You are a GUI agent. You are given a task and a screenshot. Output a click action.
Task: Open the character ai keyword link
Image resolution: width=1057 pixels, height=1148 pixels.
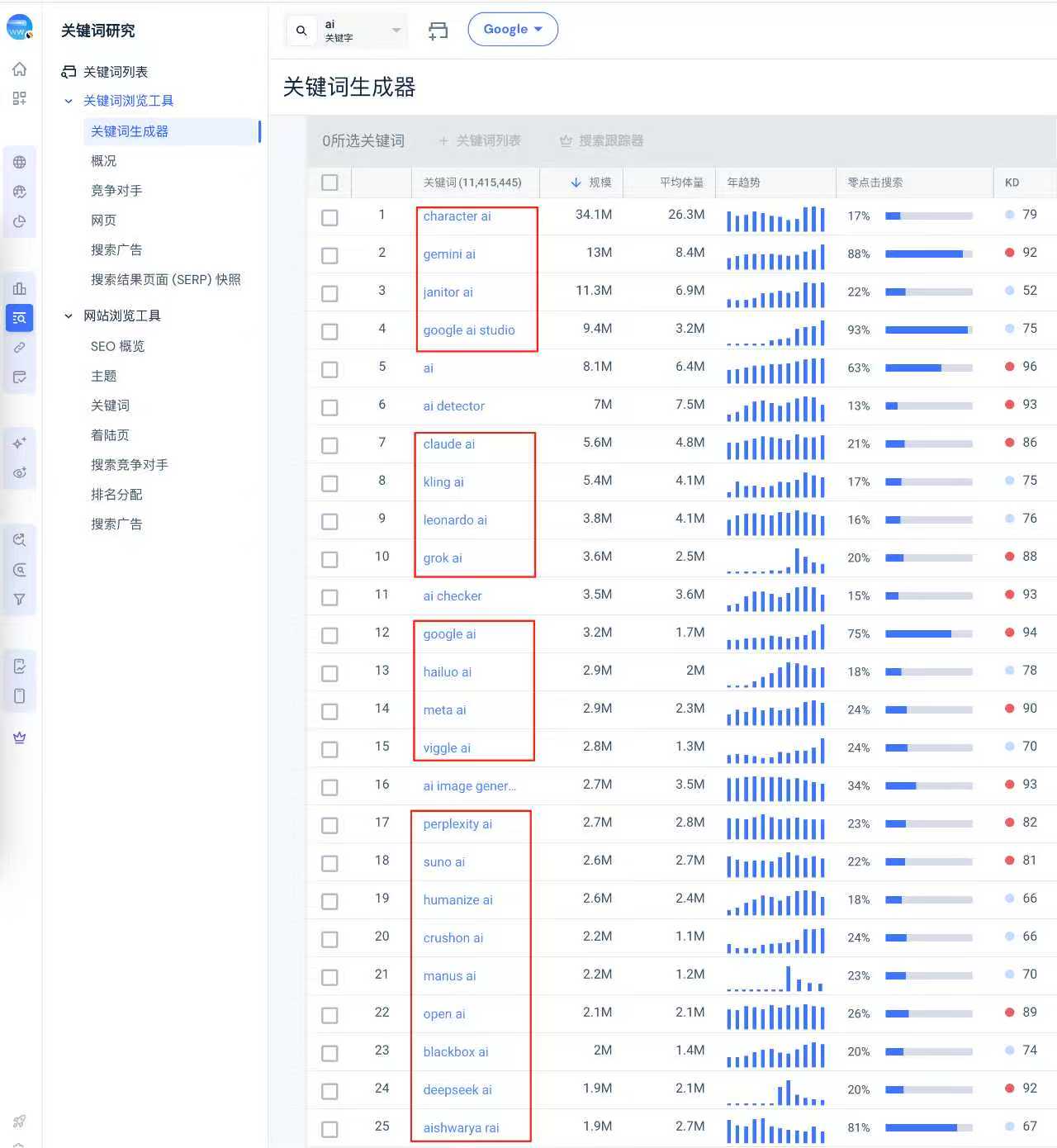point(457,216)
